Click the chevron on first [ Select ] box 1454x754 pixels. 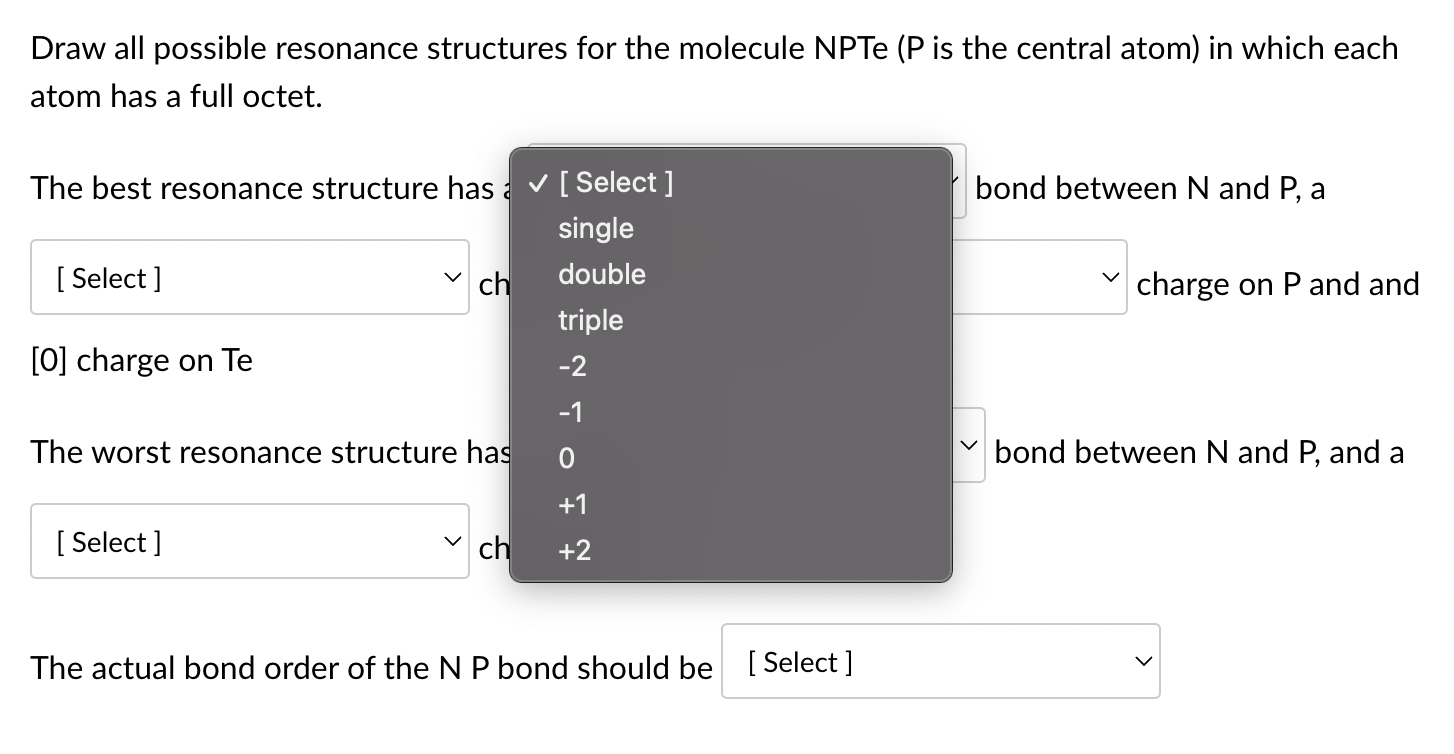coord(453,277)
